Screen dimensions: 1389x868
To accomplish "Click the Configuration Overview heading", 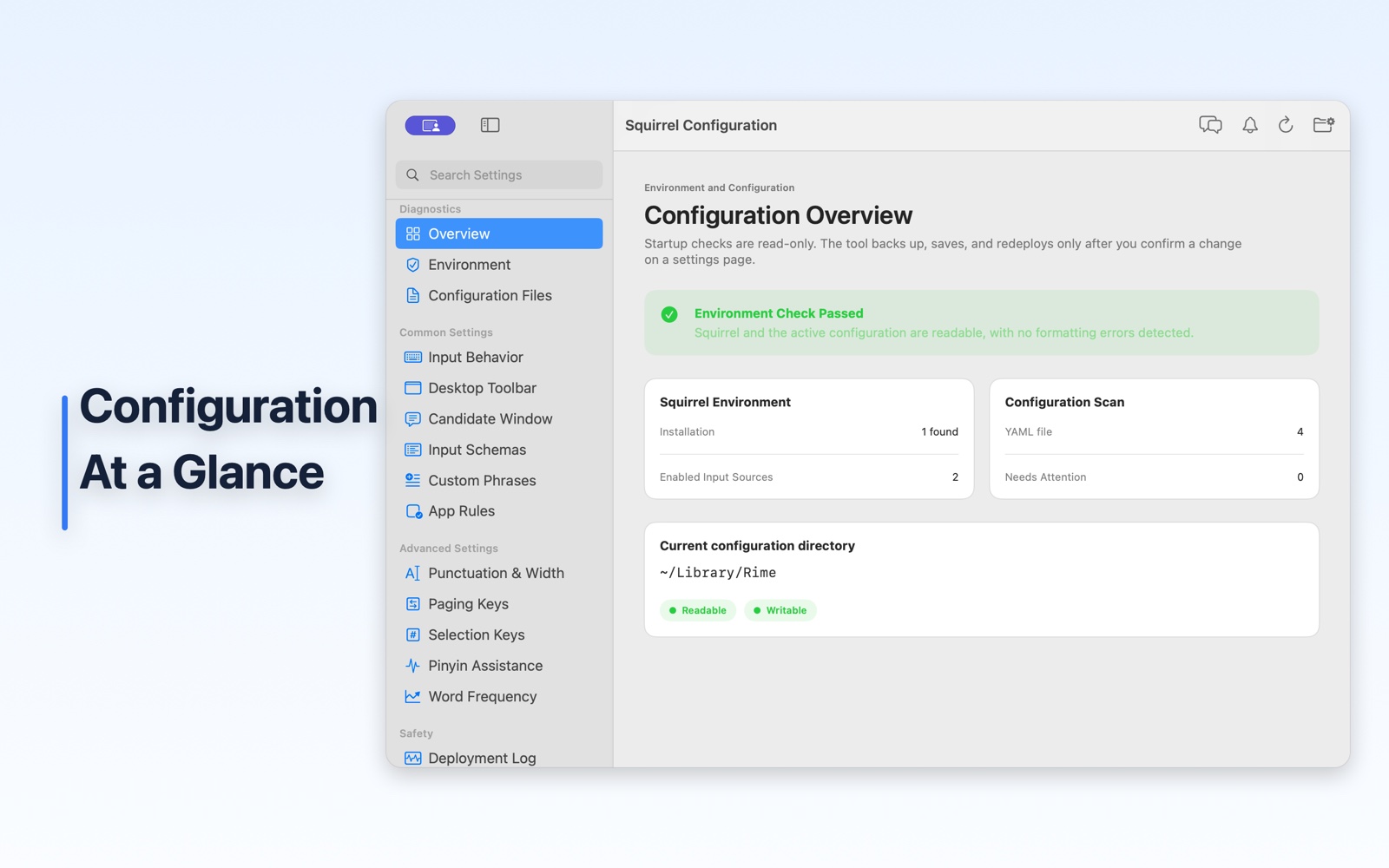I will [x=778, y=215].
